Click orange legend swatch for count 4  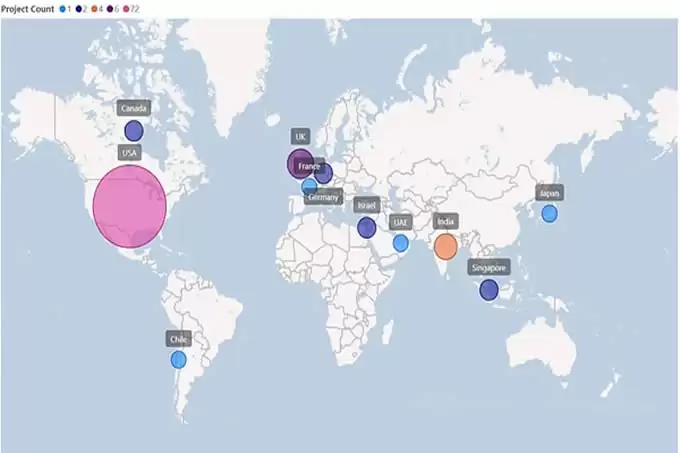pos(95,9)
